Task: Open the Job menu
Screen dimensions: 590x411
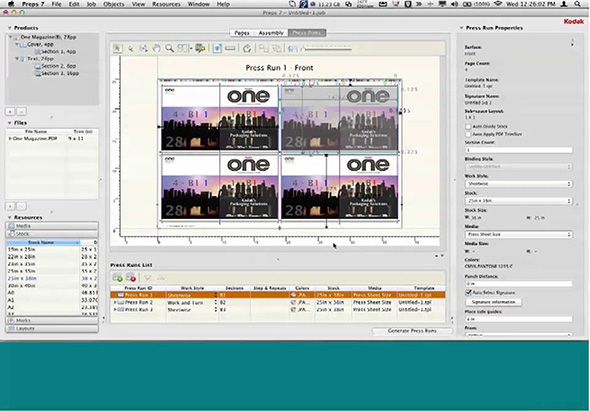Action: [x=91, y=4]
